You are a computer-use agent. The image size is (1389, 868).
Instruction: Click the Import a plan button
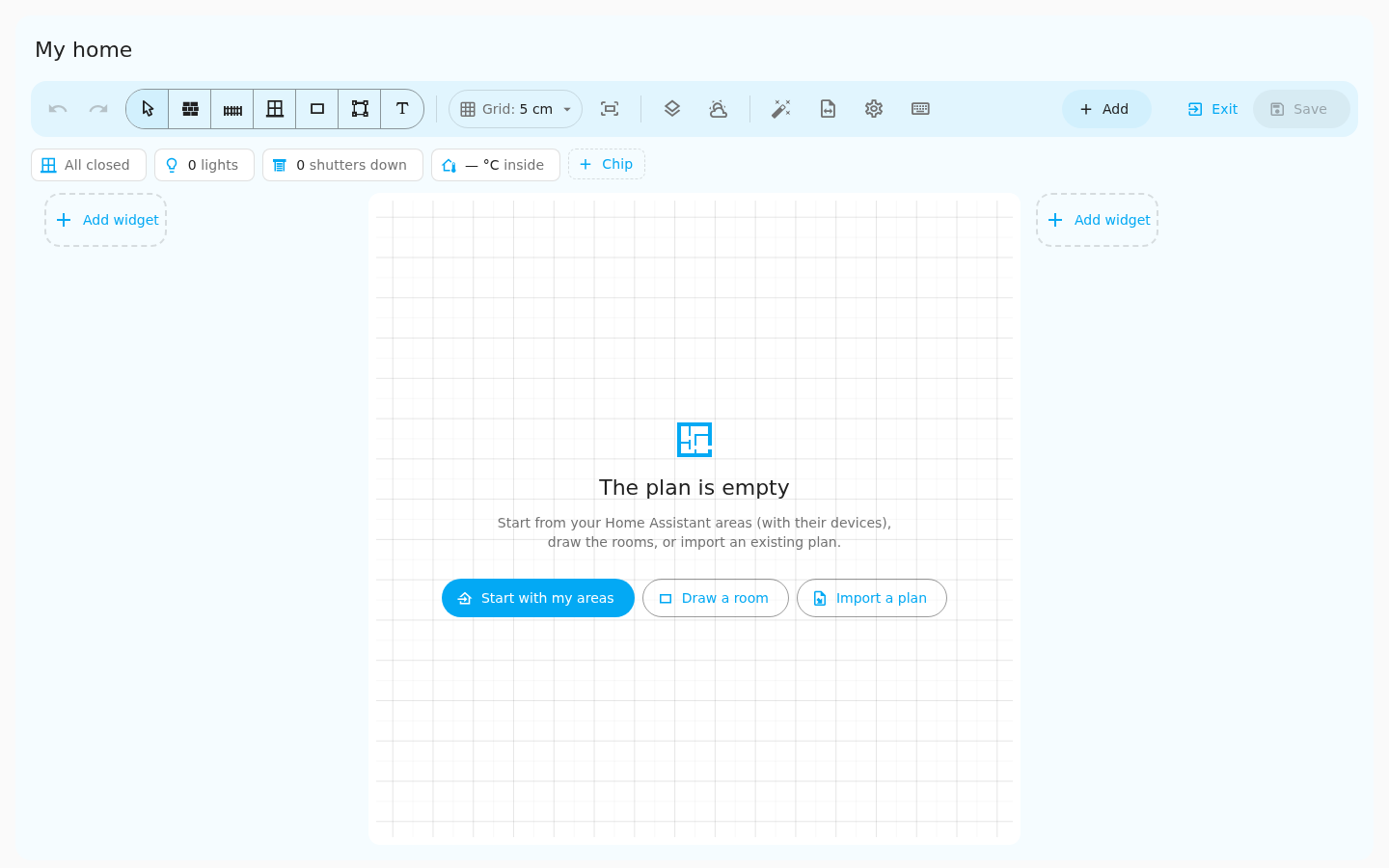click(x=872, y=598)
